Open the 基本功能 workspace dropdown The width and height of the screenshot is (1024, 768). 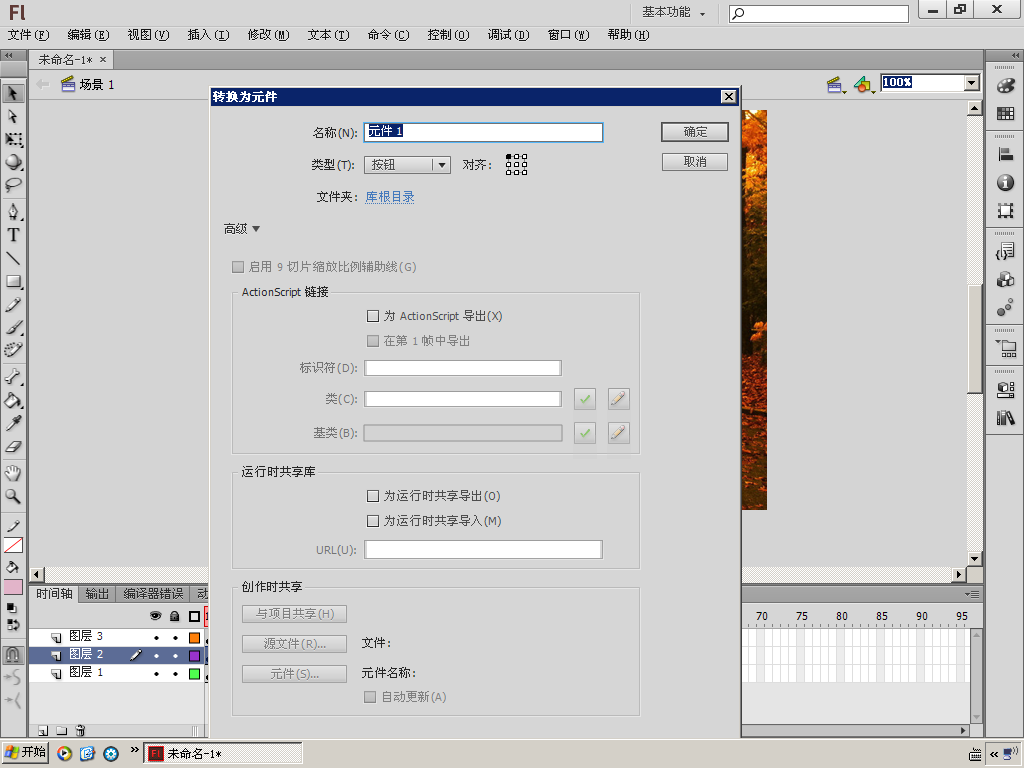673,12
